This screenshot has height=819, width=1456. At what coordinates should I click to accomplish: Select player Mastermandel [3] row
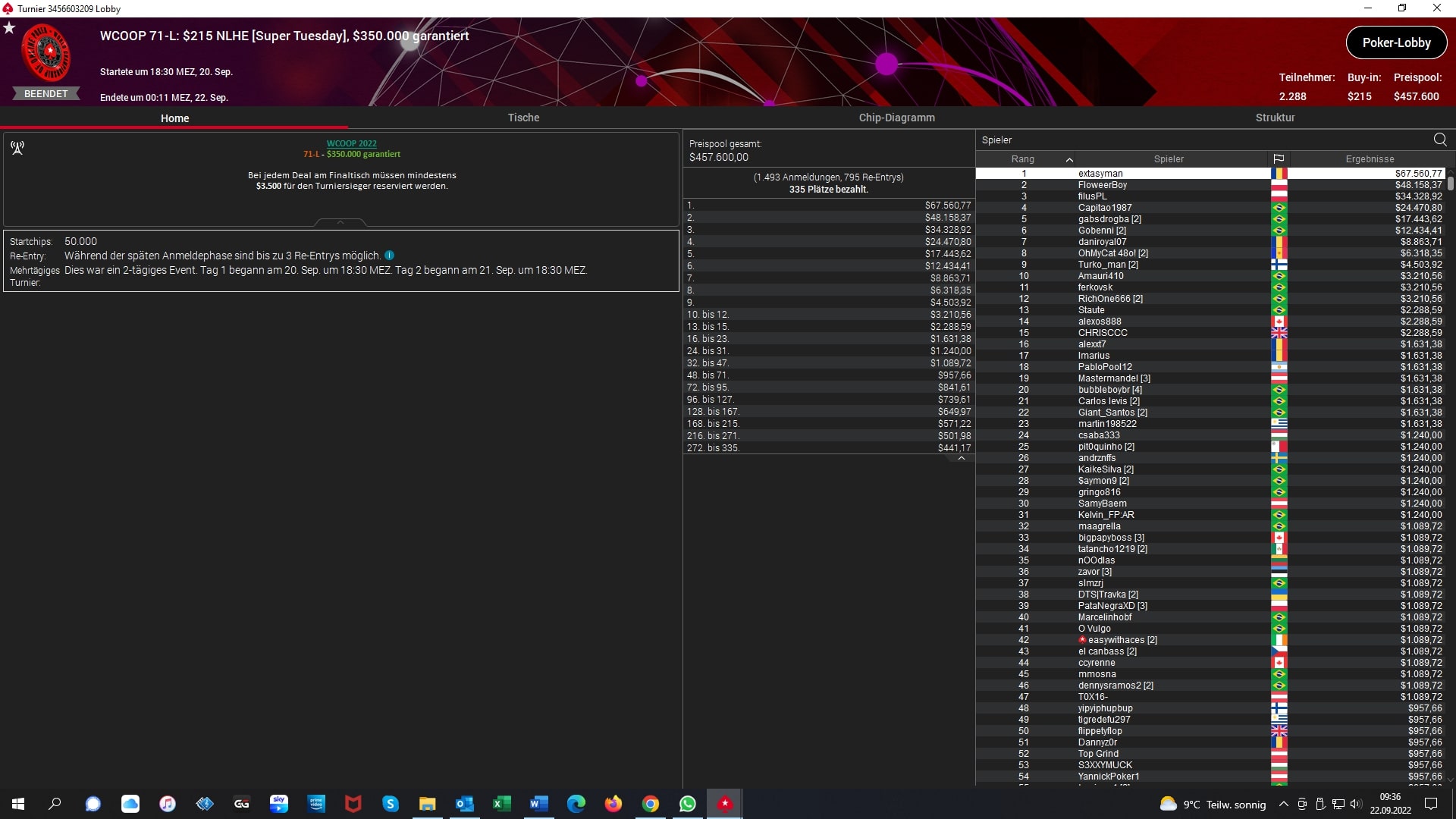(x=1210, y=378)
